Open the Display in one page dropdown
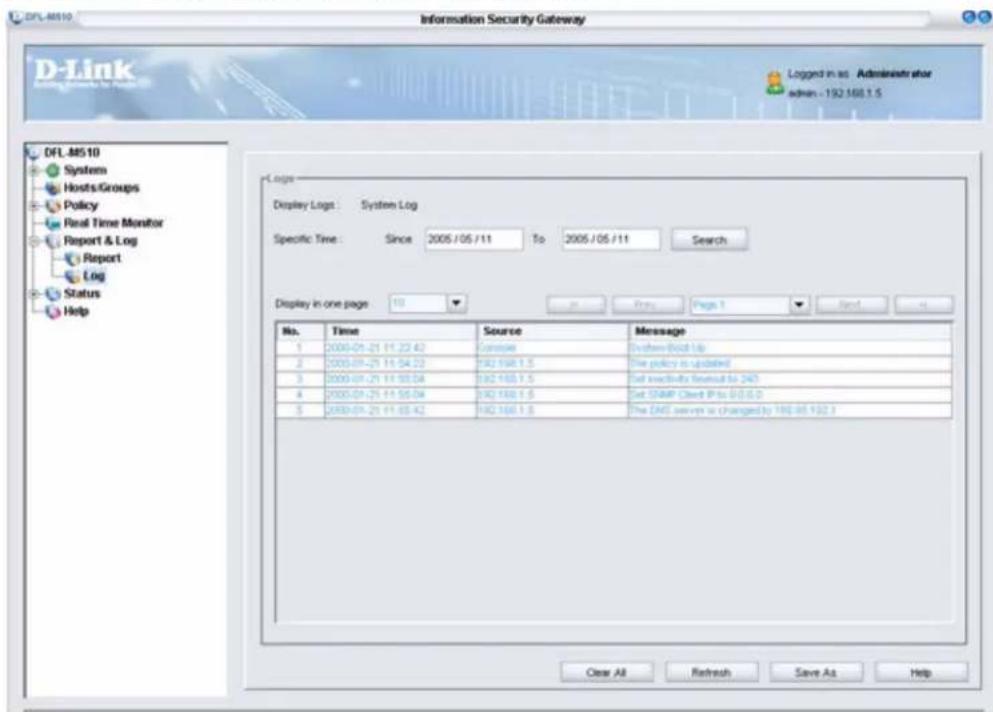Viewport: 993px width, 712px height. pyautogui.click(x=457, y=303)
